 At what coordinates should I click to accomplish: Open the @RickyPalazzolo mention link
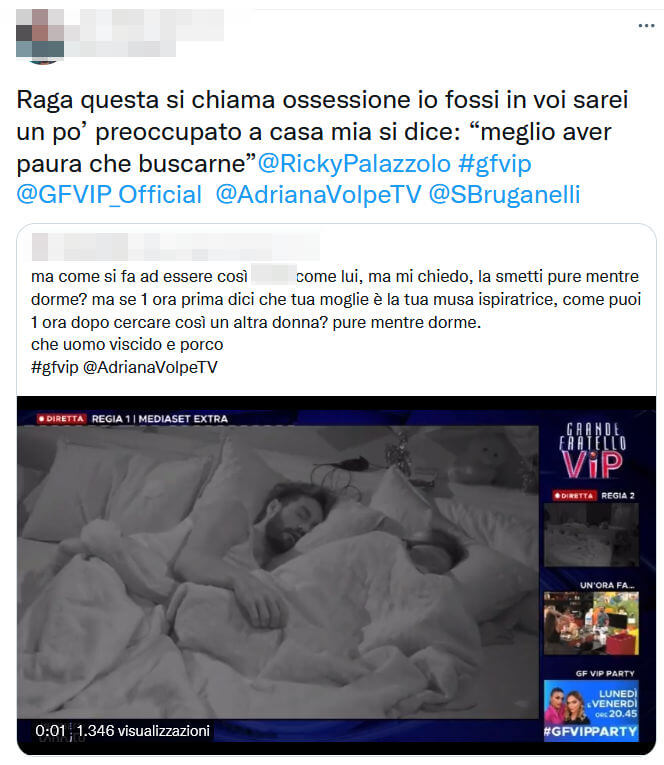pyautogui.click(x=354, y=163)
